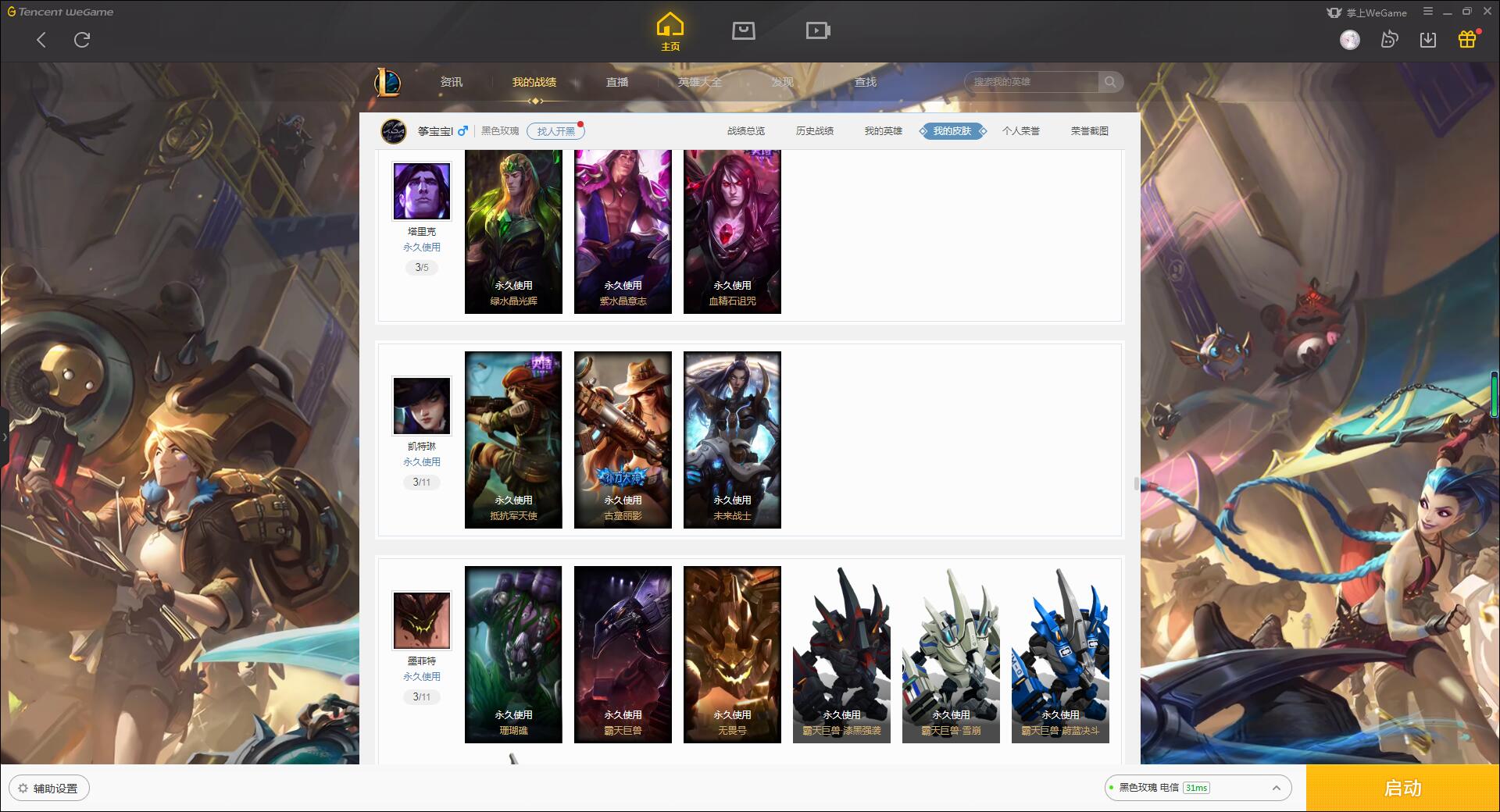Open the 霸天巨兽 漆黑强袭 chroma card
The width and height of the screenshot is (1500, 812).
pyautogui.click(x=841, y=654)
